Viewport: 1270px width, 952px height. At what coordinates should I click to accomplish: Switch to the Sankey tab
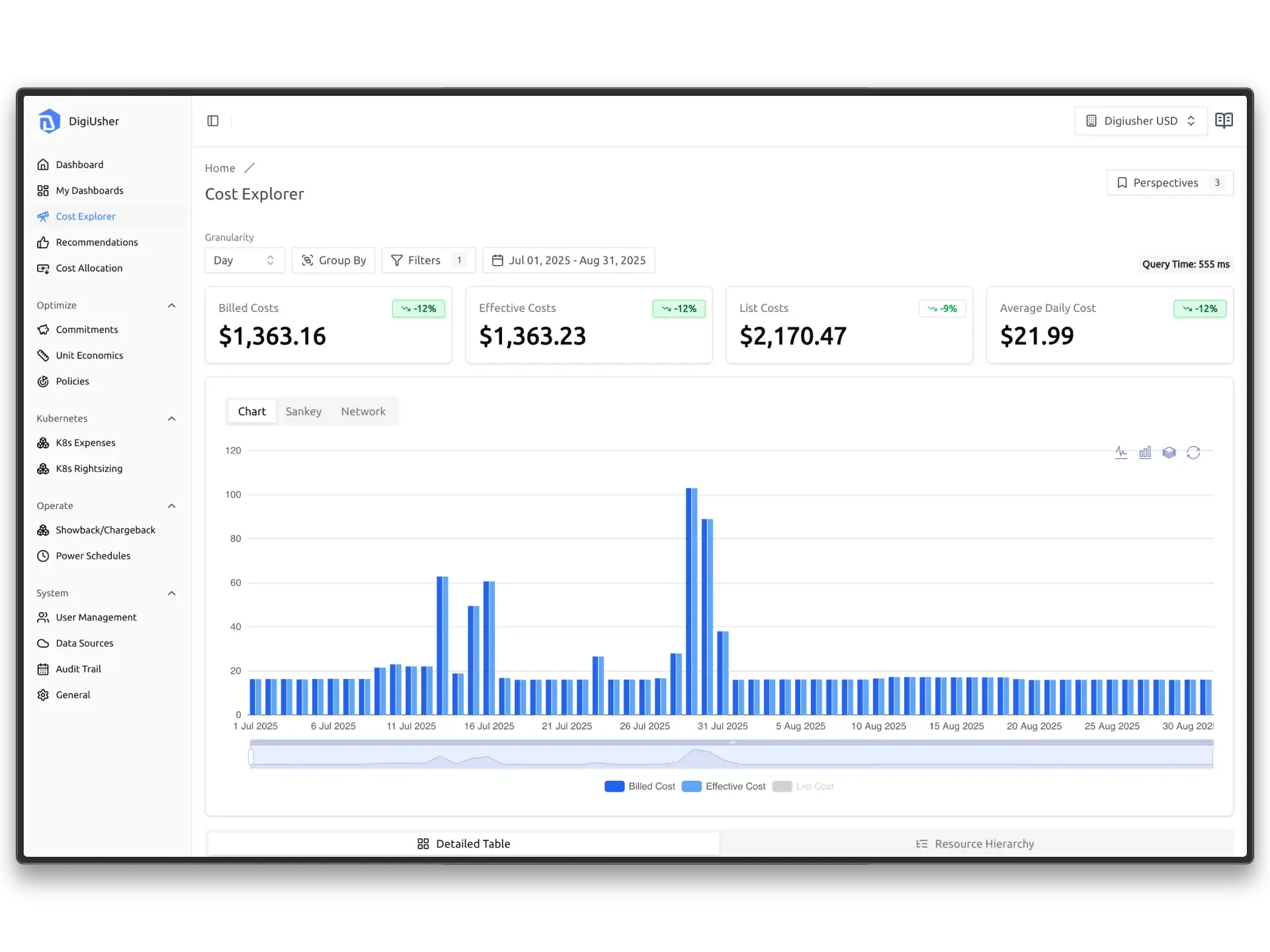click(x=304, y=411)
